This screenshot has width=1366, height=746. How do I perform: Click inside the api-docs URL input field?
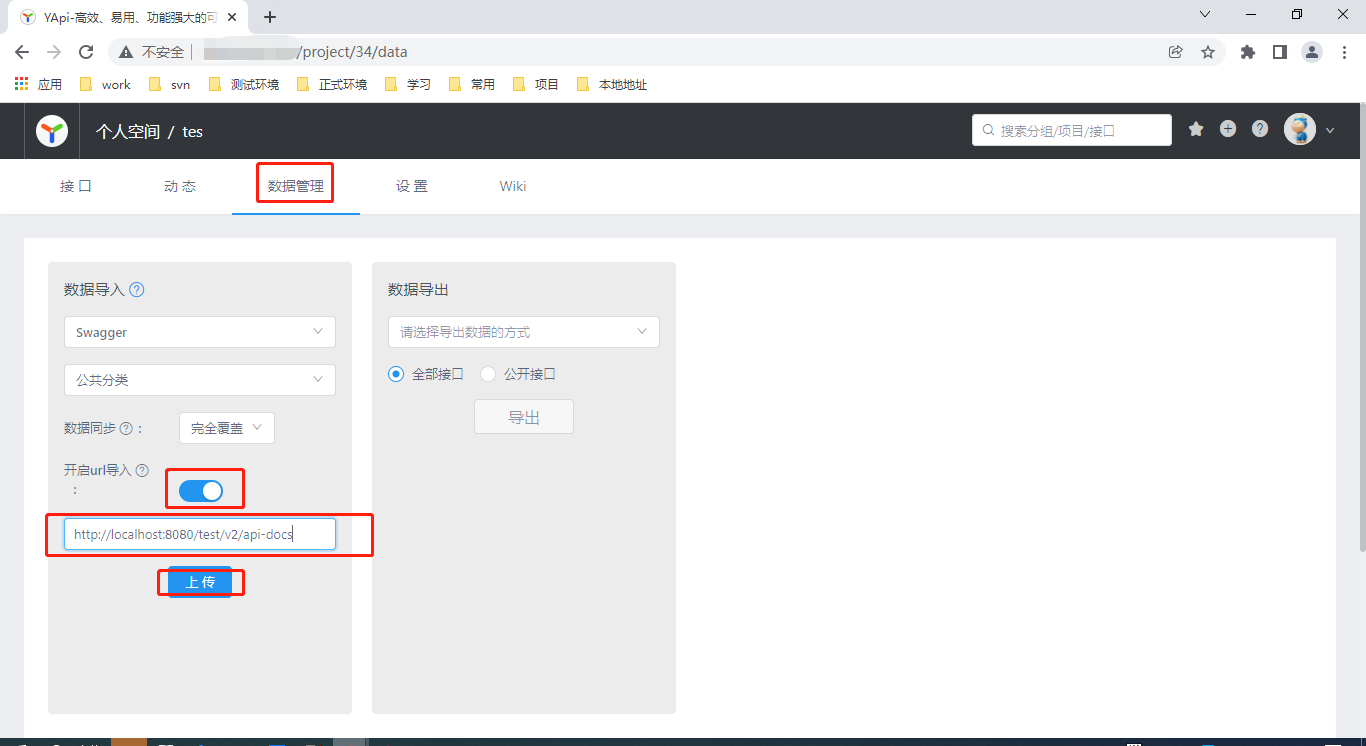199,533
